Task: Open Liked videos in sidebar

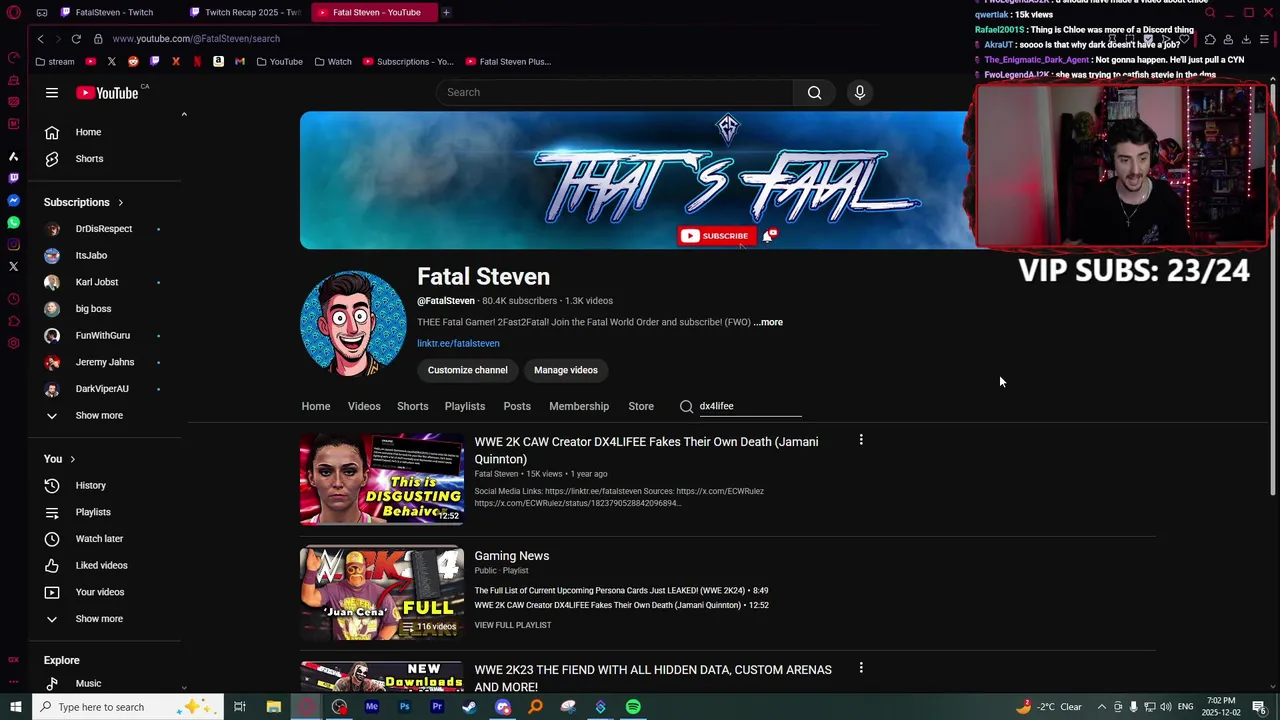Action: [101, 565]
